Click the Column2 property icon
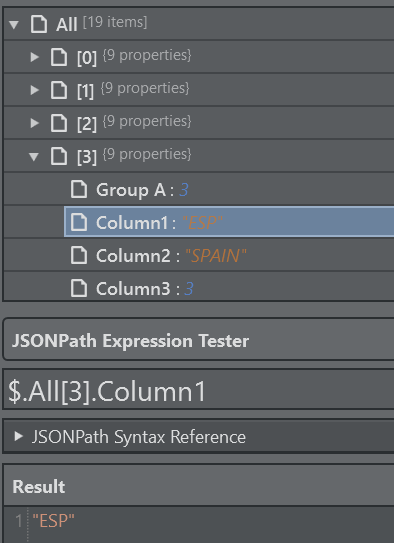 coord(79,255)
